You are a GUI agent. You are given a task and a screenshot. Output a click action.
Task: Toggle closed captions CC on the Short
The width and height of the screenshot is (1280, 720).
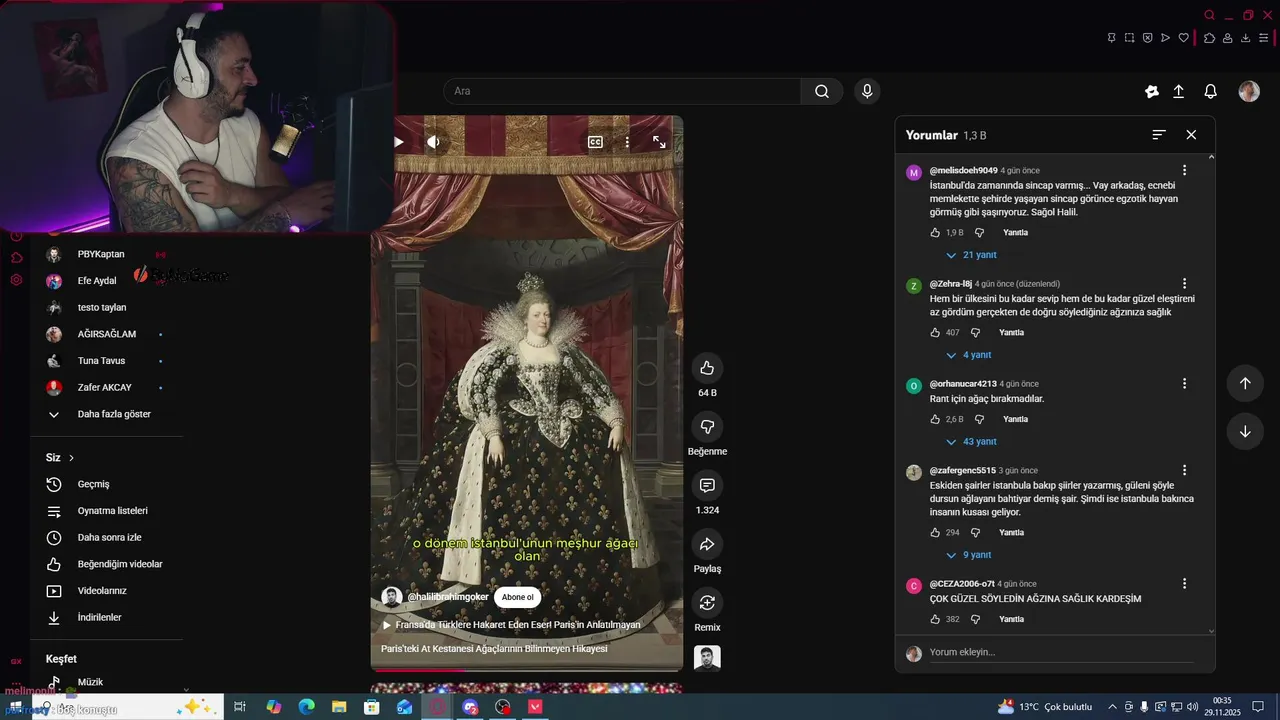595,142
